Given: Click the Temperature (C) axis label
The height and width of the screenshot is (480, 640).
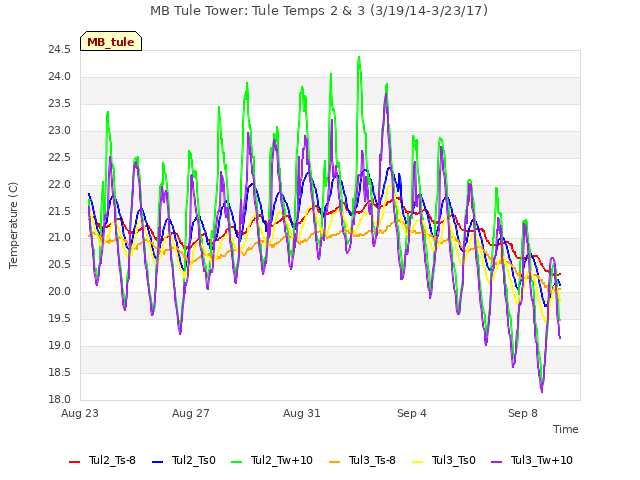Looking at the screenshot, I should [x=13, y=225].
